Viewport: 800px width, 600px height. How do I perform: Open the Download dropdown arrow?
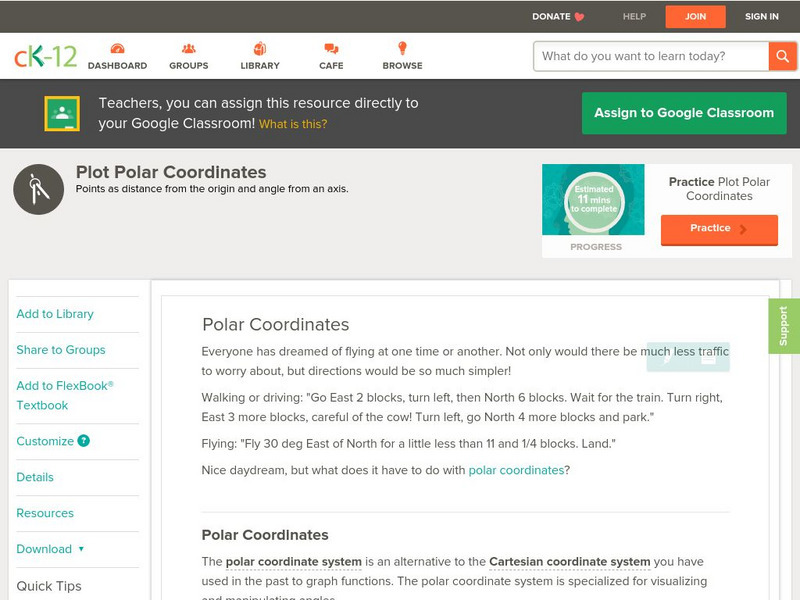[81, 549]
